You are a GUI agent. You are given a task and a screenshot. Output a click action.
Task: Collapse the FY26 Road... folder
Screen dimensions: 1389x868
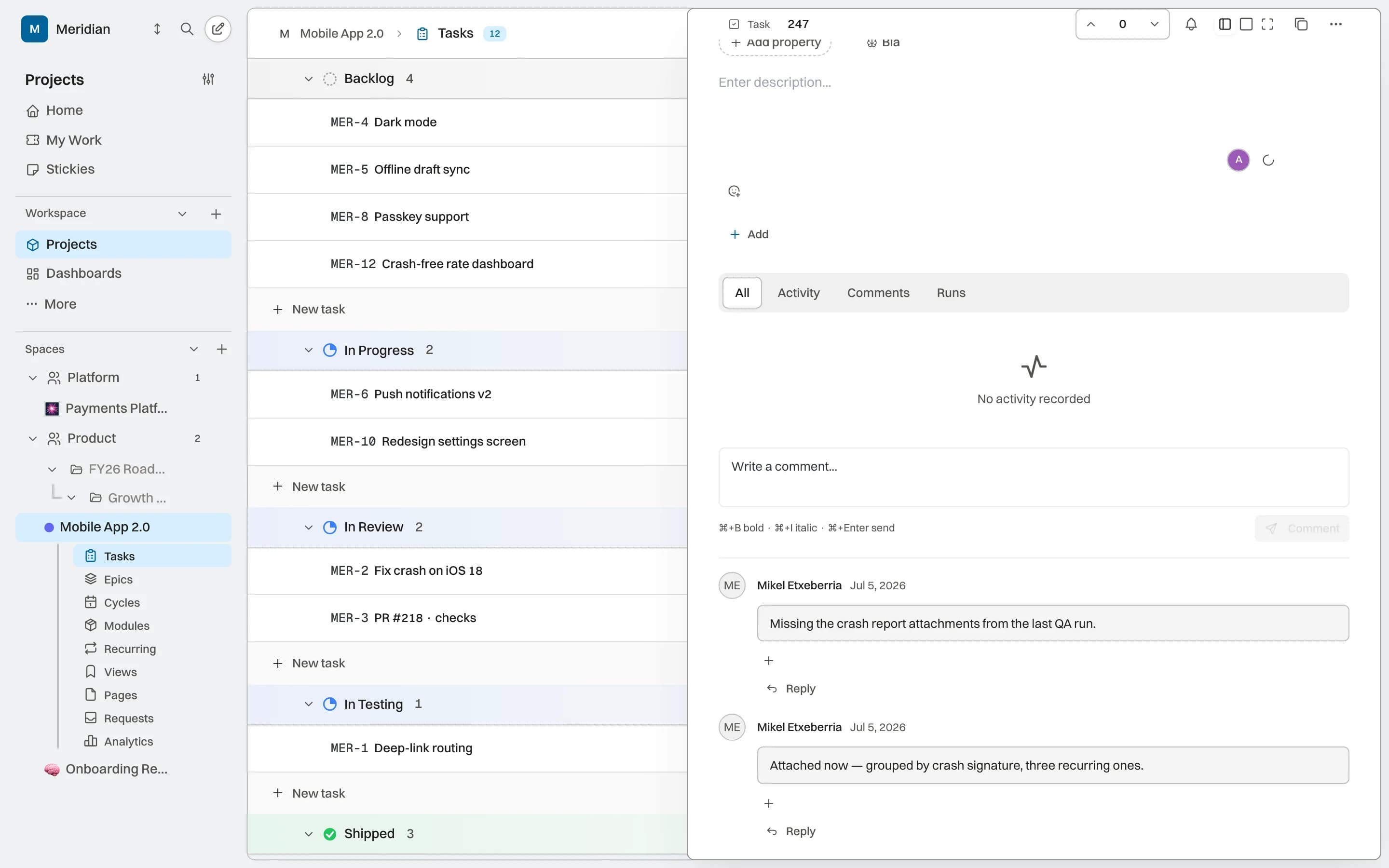point(52,469)
